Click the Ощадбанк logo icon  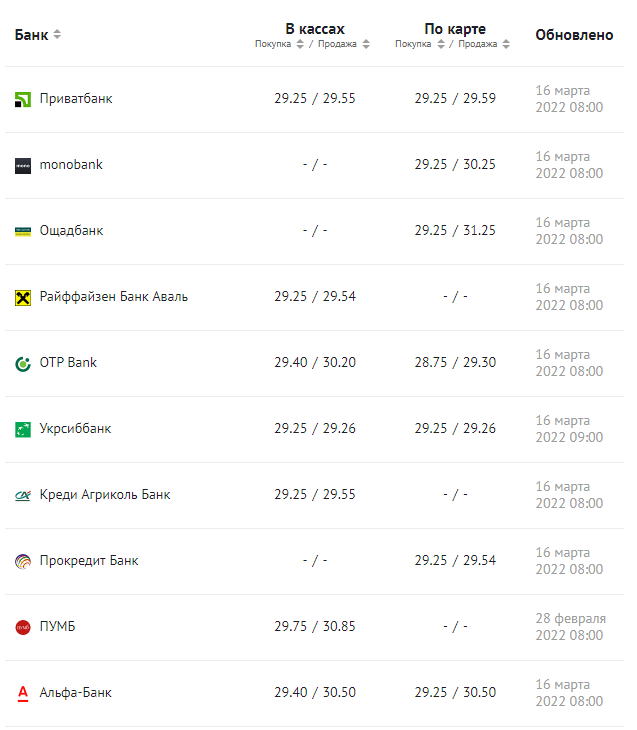pos(23,231)
